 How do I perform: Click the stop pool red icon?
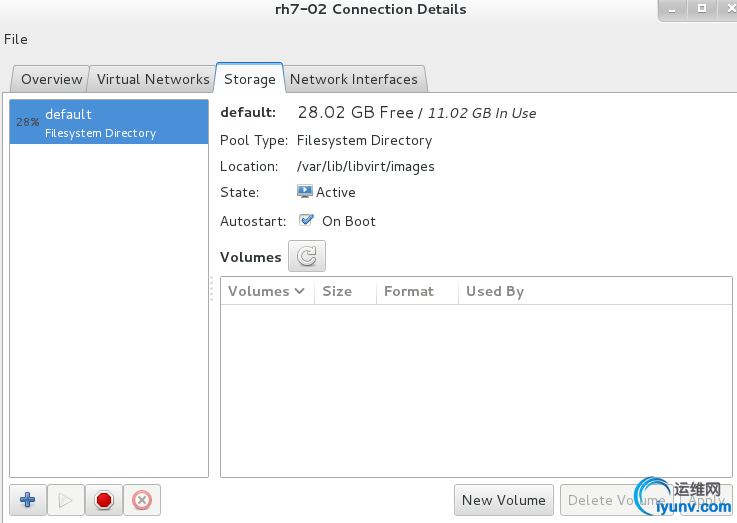(103, 500)
